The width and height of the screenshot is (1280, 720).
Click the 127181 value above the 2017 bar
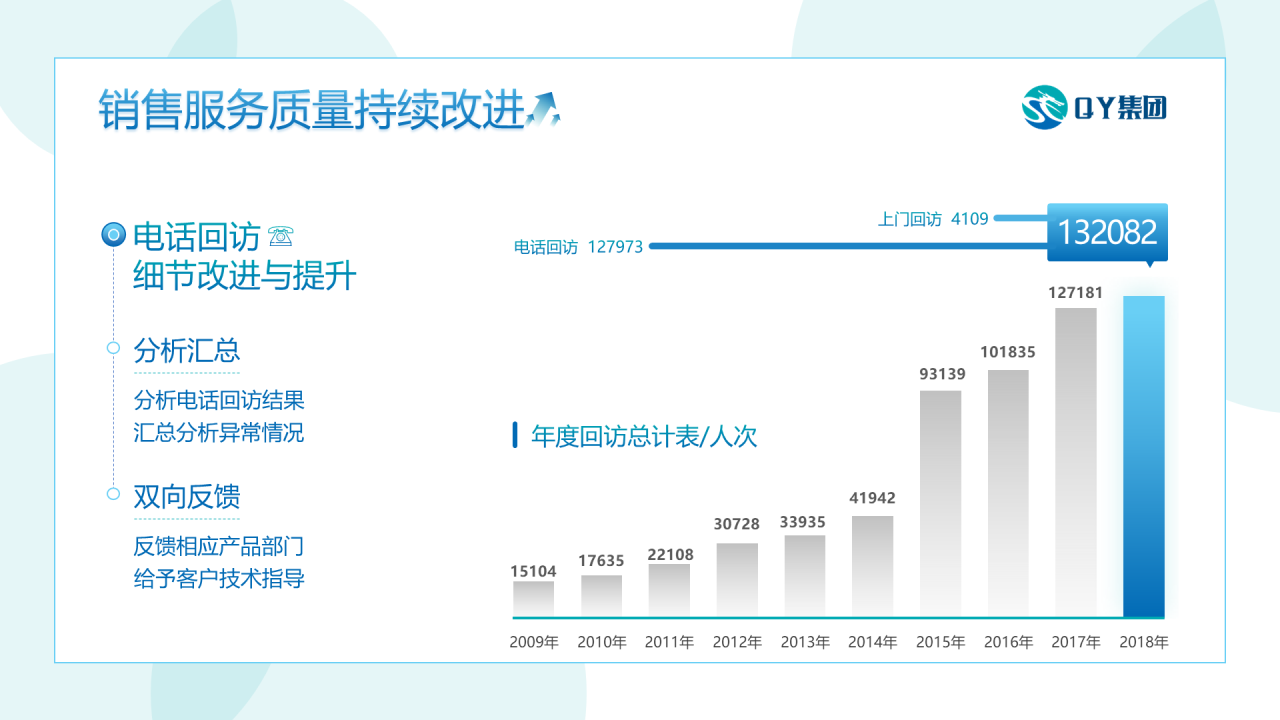1074,292
